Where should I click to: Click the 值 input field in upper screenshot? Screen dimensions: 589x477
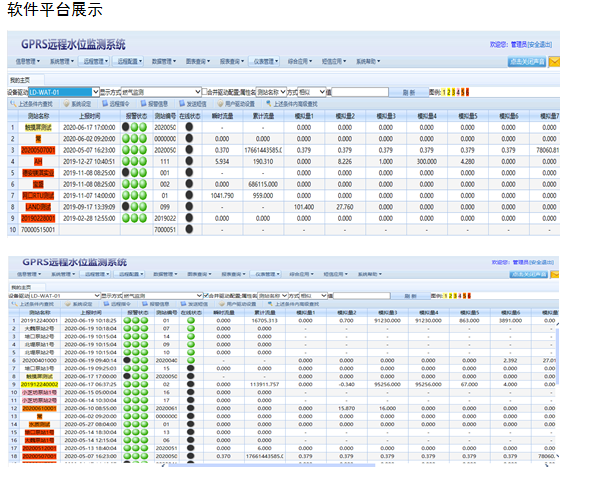pos(360,92)
